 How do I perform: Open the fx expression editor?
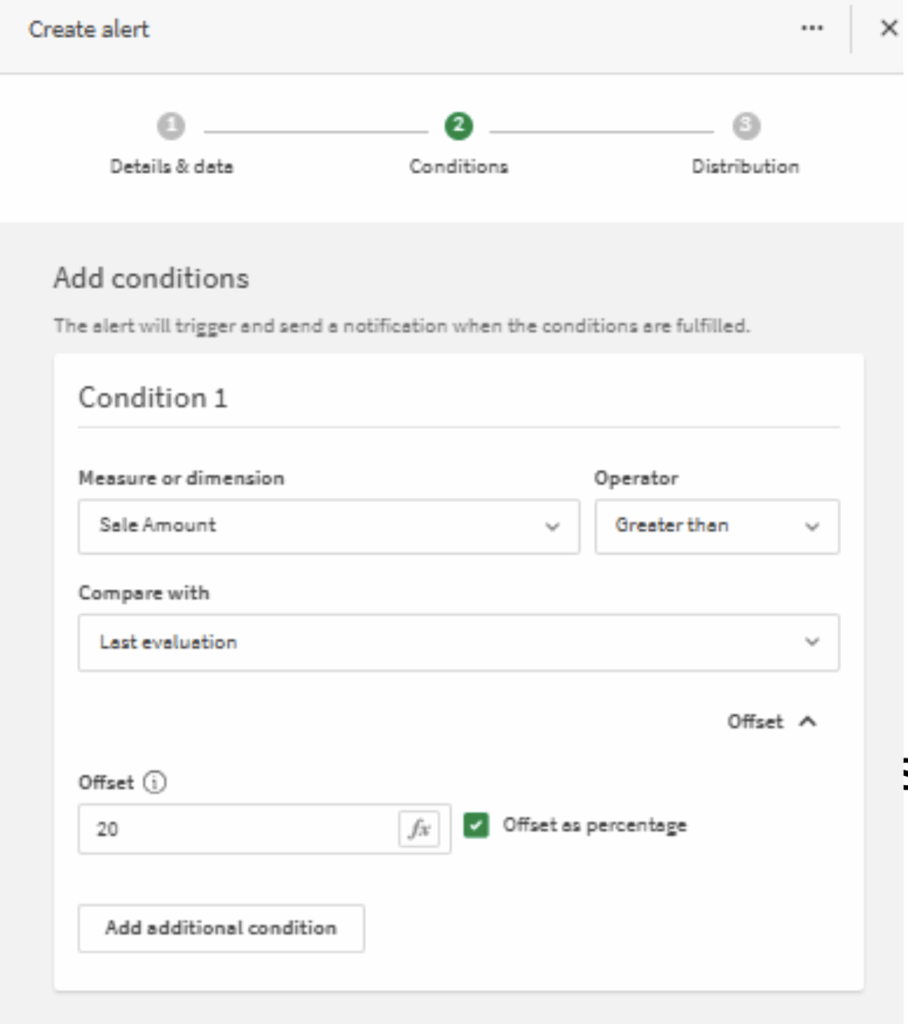coord(420,829)
